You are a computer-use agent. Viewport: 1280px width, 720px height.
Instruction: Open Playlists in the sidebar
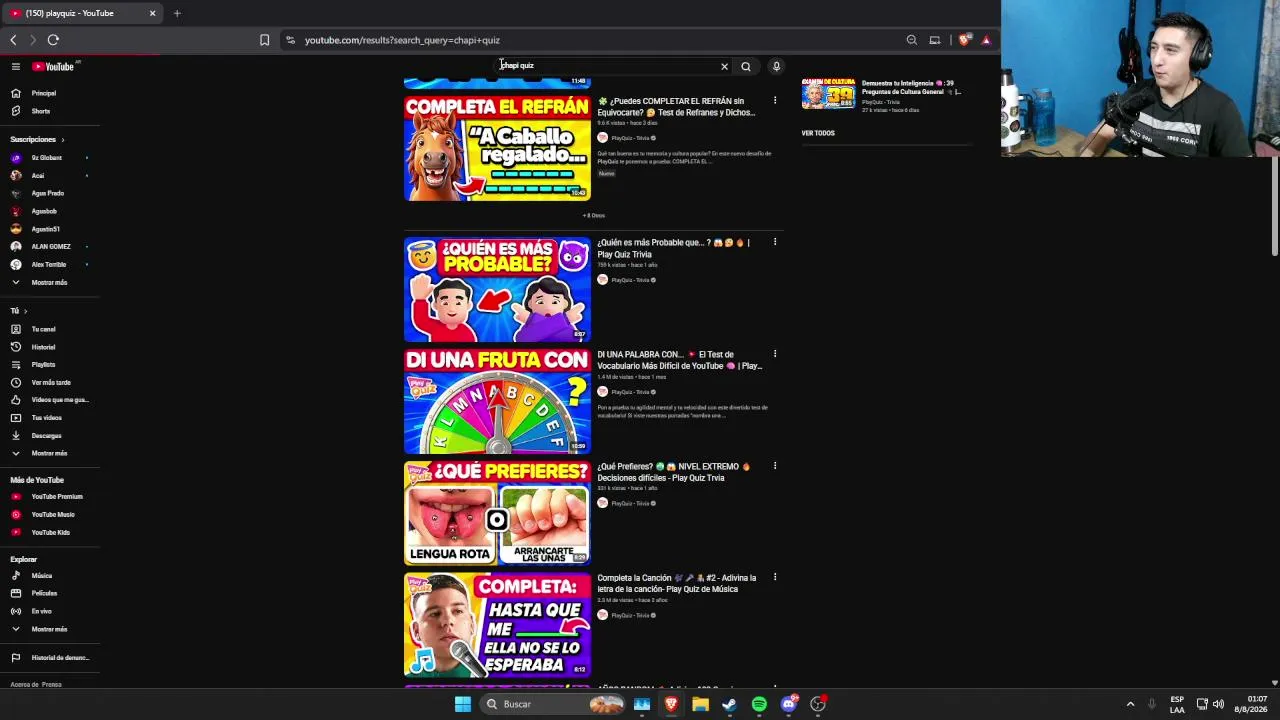pyautogui.click(x=43, y=365)
